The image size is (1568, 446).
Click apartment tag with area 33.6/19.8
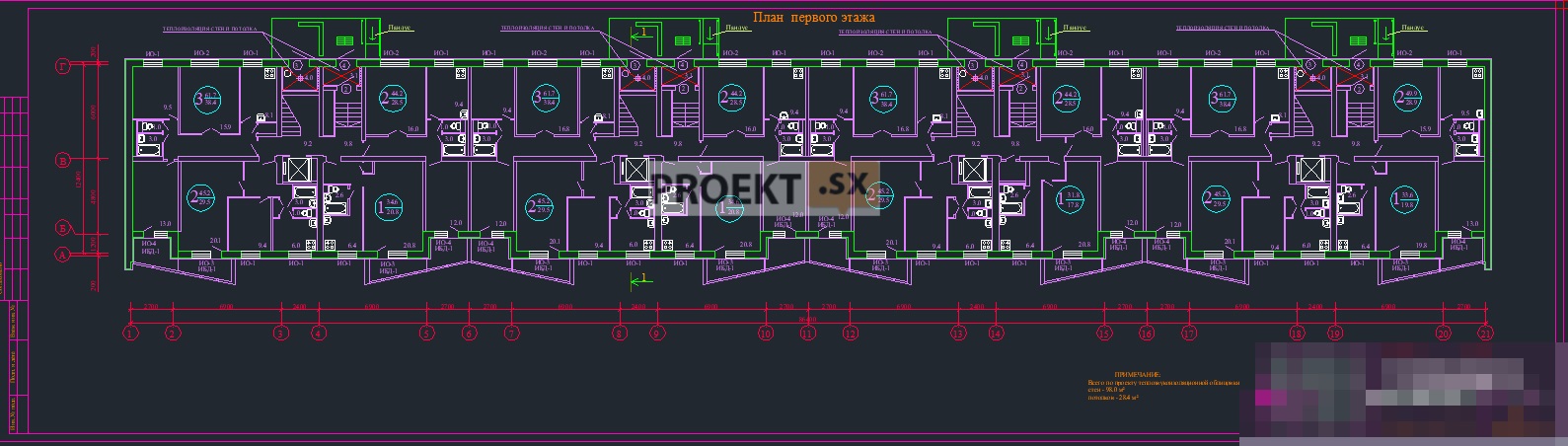point(1400,201)
